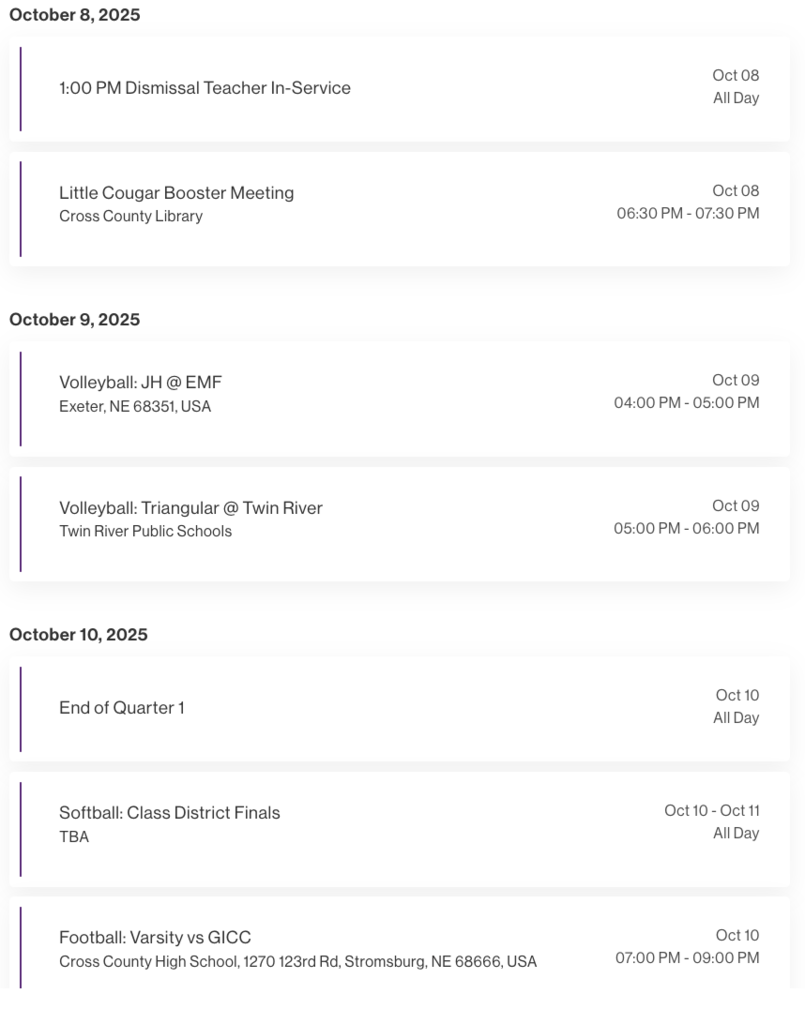Select the Volleyball: JH @ EMF event
805x1024 pixels.
[x=140, y=382]
